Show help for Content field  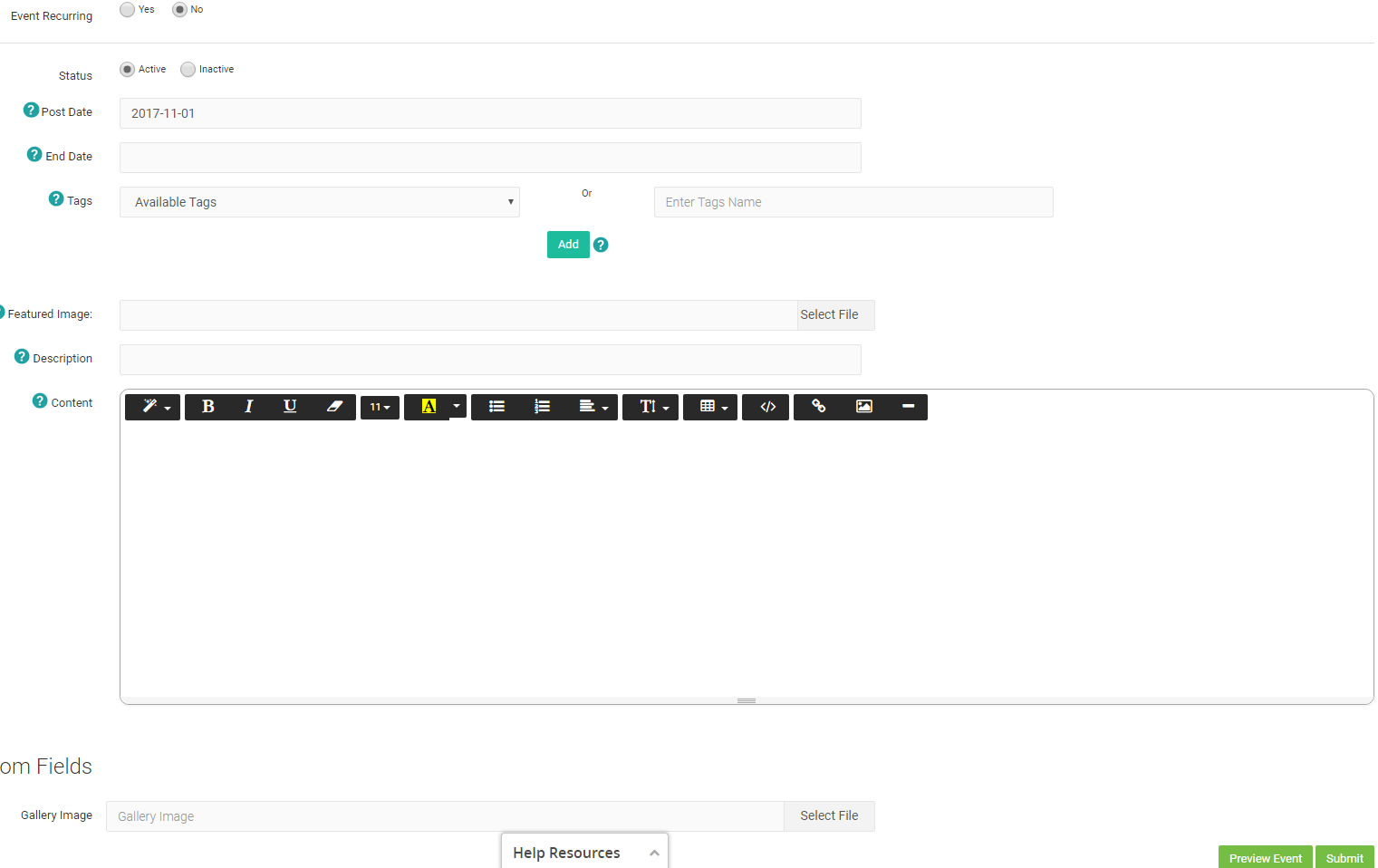tap(40, 400)
